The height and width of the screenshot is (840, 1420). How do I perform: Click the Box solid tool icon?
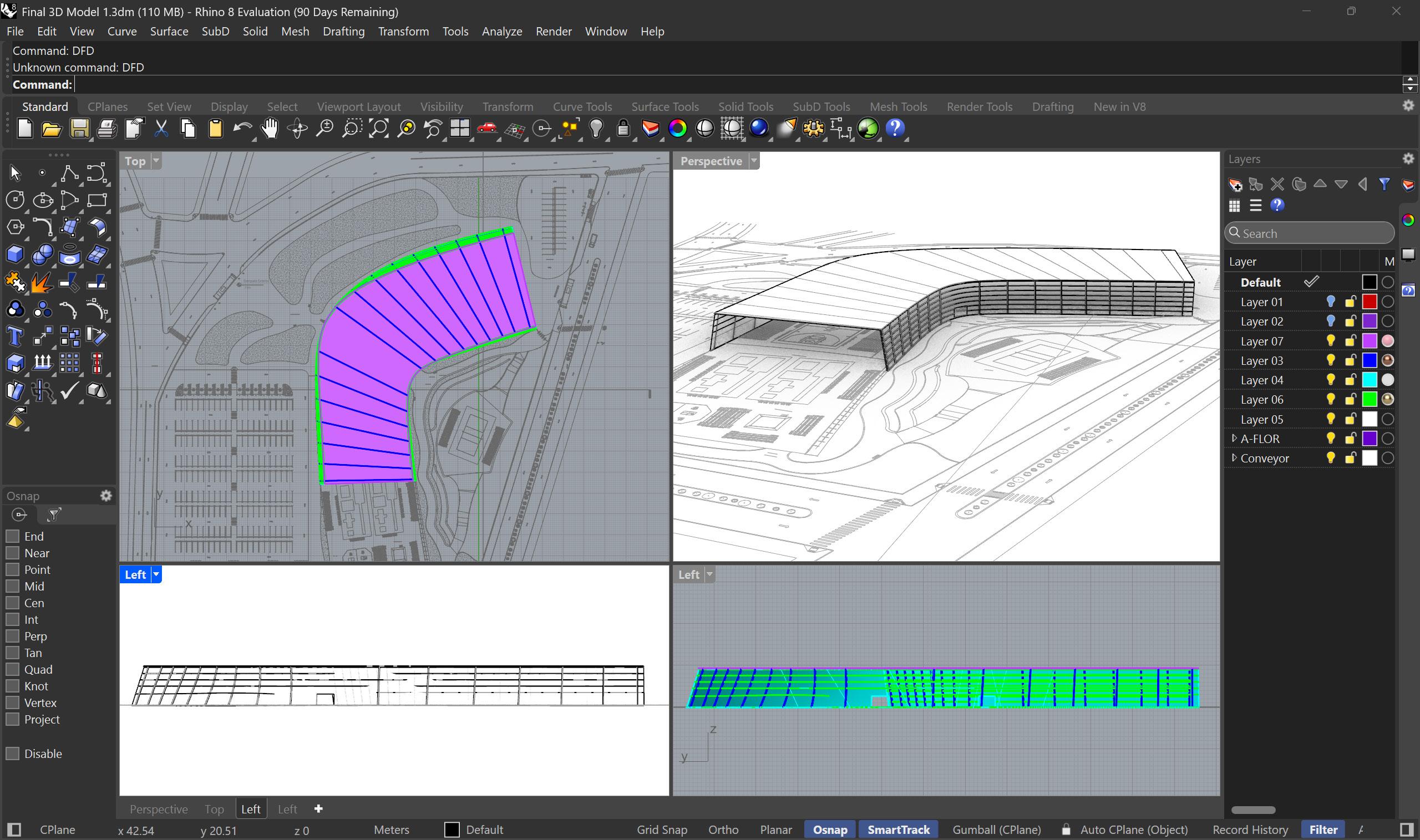click(x=15, y=254)
